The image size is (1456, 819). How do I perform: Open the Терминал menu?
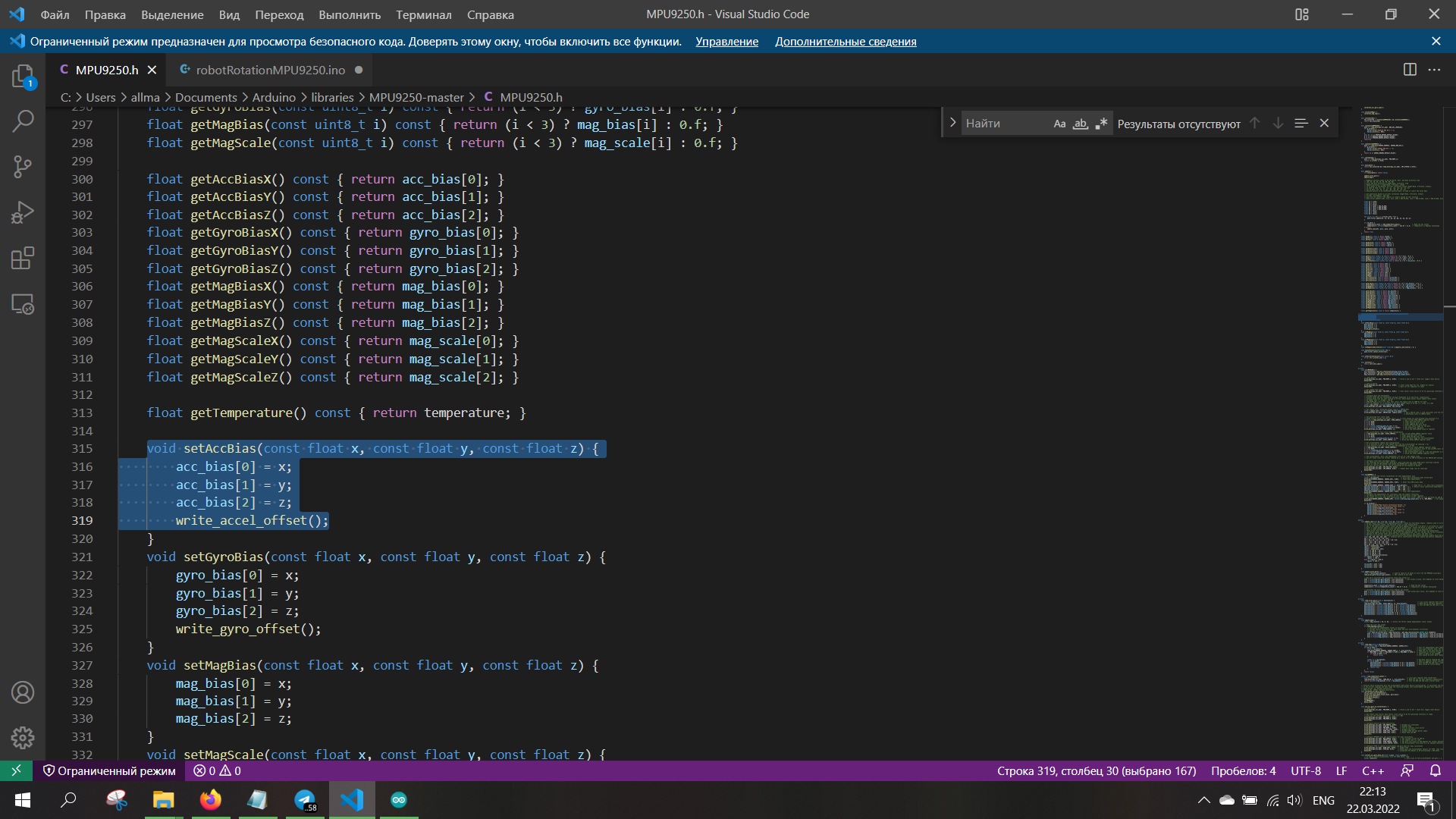(x=423, y=14)
